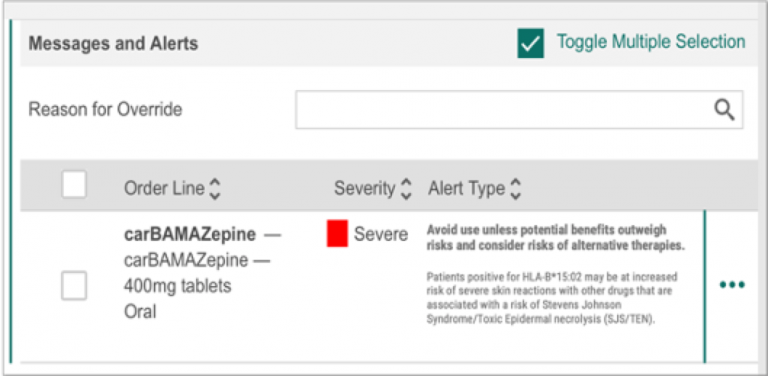Screen dimensions: 768x376
Task: Click the magnifier search icon
Action: (x=724, y=111)
